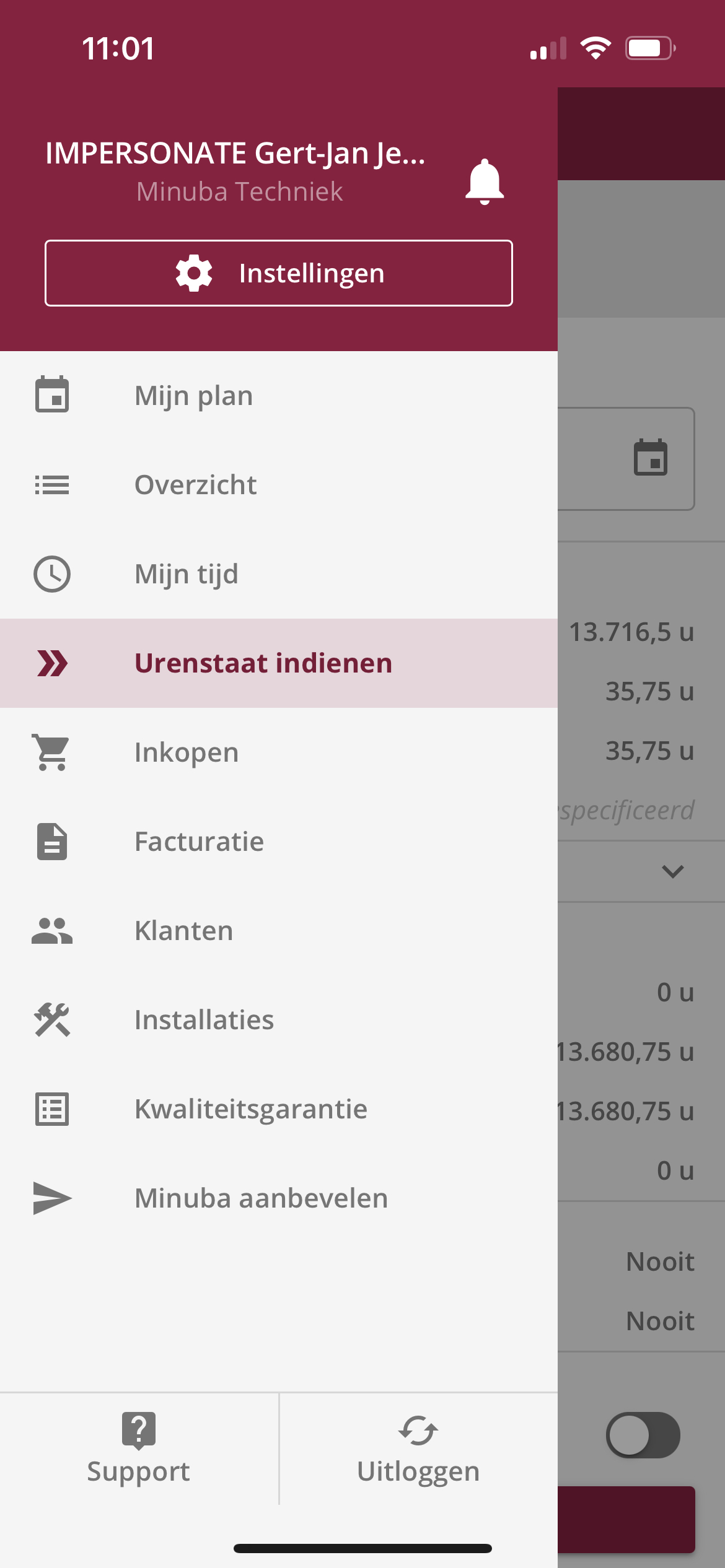Click the Facturatie document icon
Screen dimensions: 725x1568
52,842
